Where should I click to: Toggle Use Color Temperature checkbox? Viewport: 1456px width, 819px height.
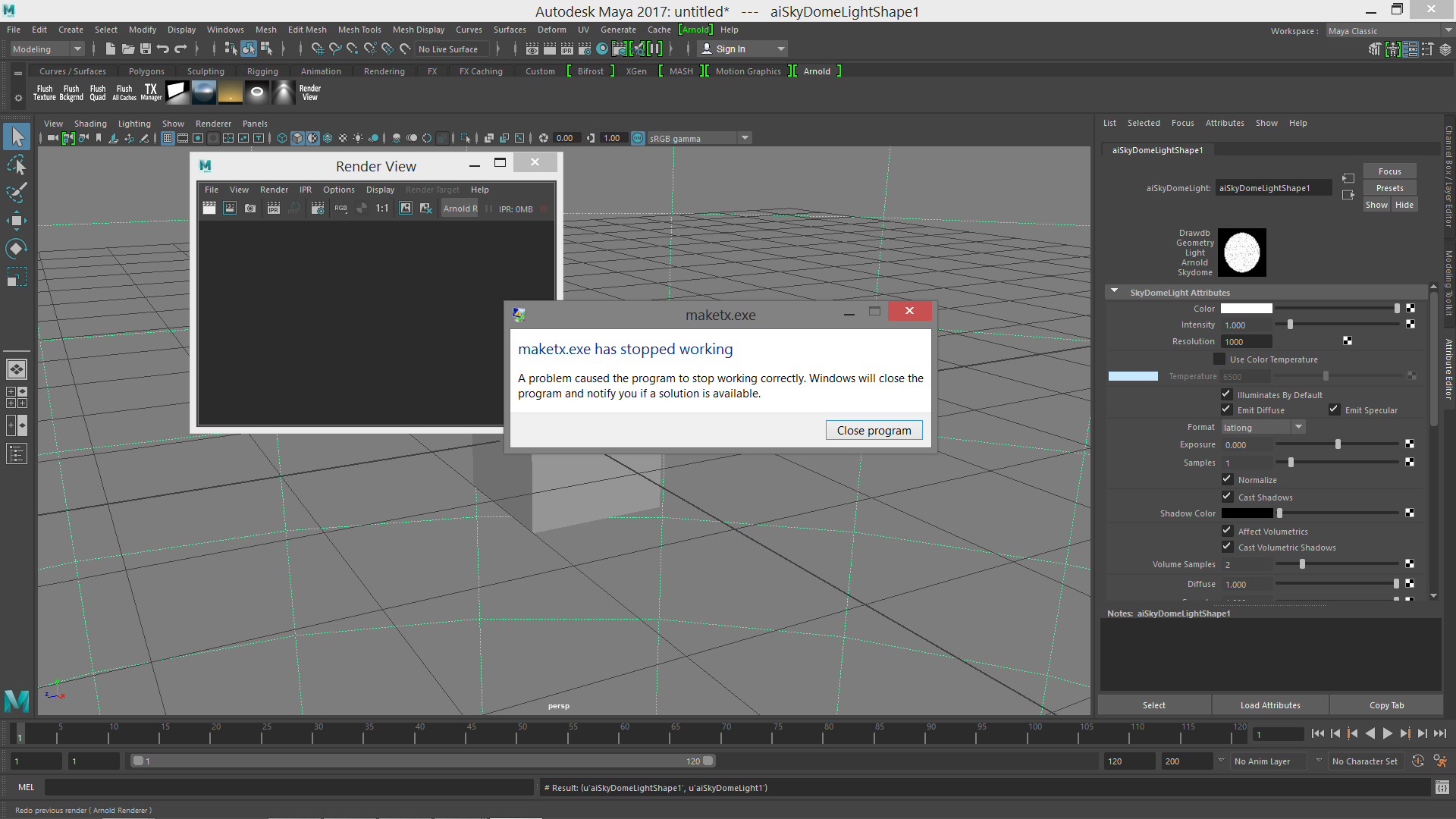[1219, 359]
